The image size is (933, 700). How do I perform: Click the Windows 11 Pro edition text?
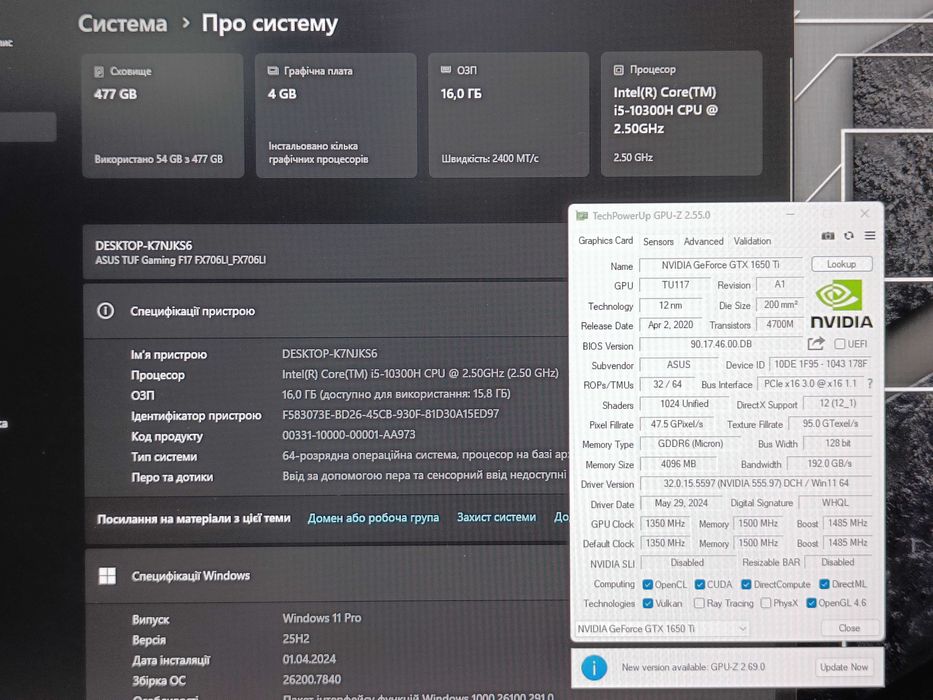coord(322,618)
